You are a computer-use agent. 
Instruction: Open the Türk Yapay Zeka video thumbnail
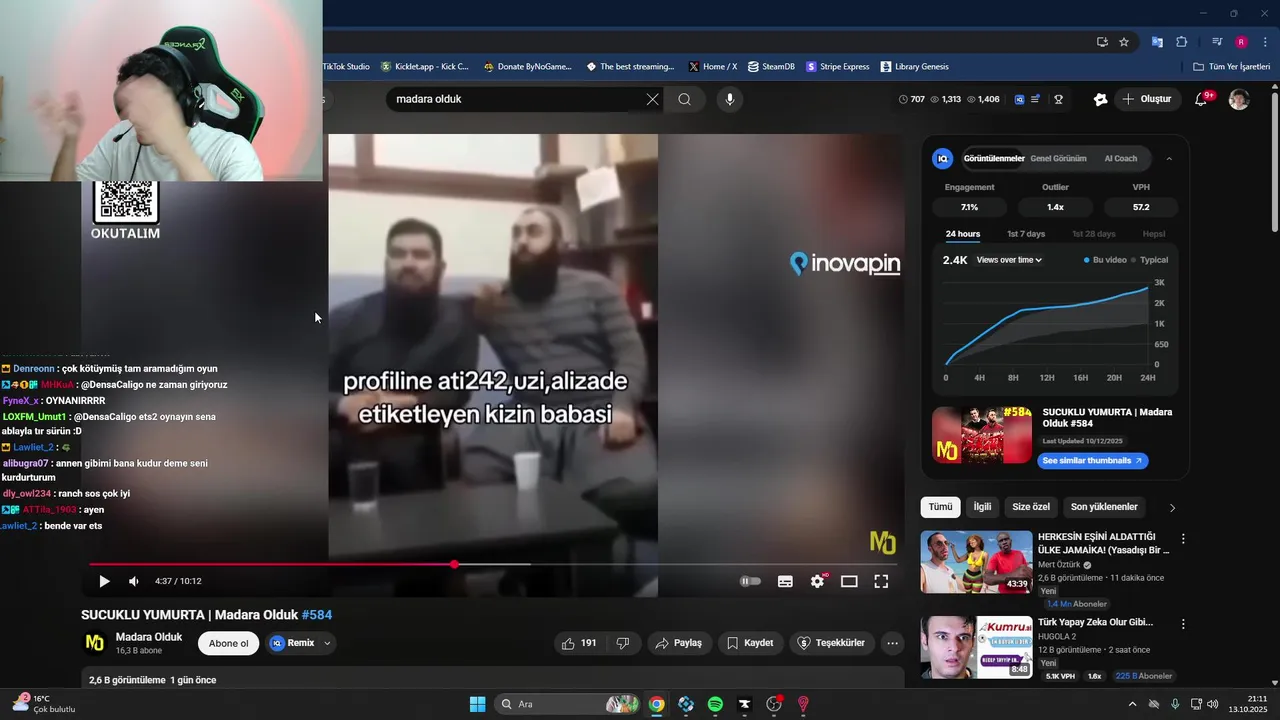click(977, 647)
